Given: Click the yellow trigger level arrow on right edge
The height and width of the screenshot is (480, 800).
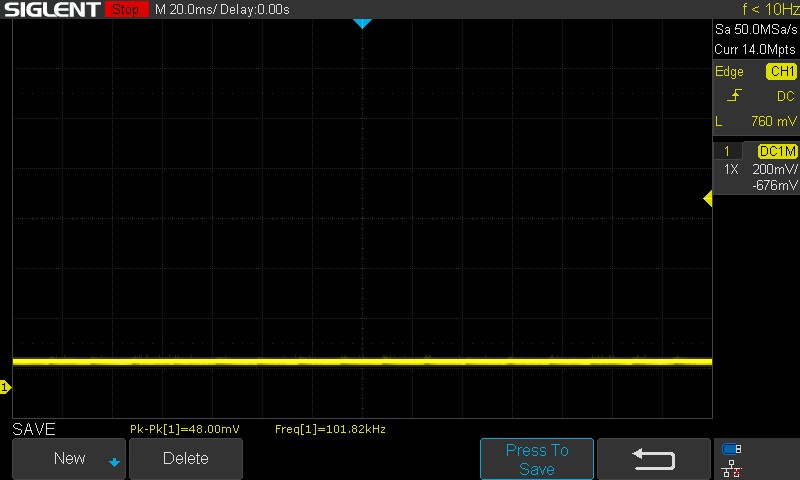Looking at the screenshot, I should [x=708, y=198].
